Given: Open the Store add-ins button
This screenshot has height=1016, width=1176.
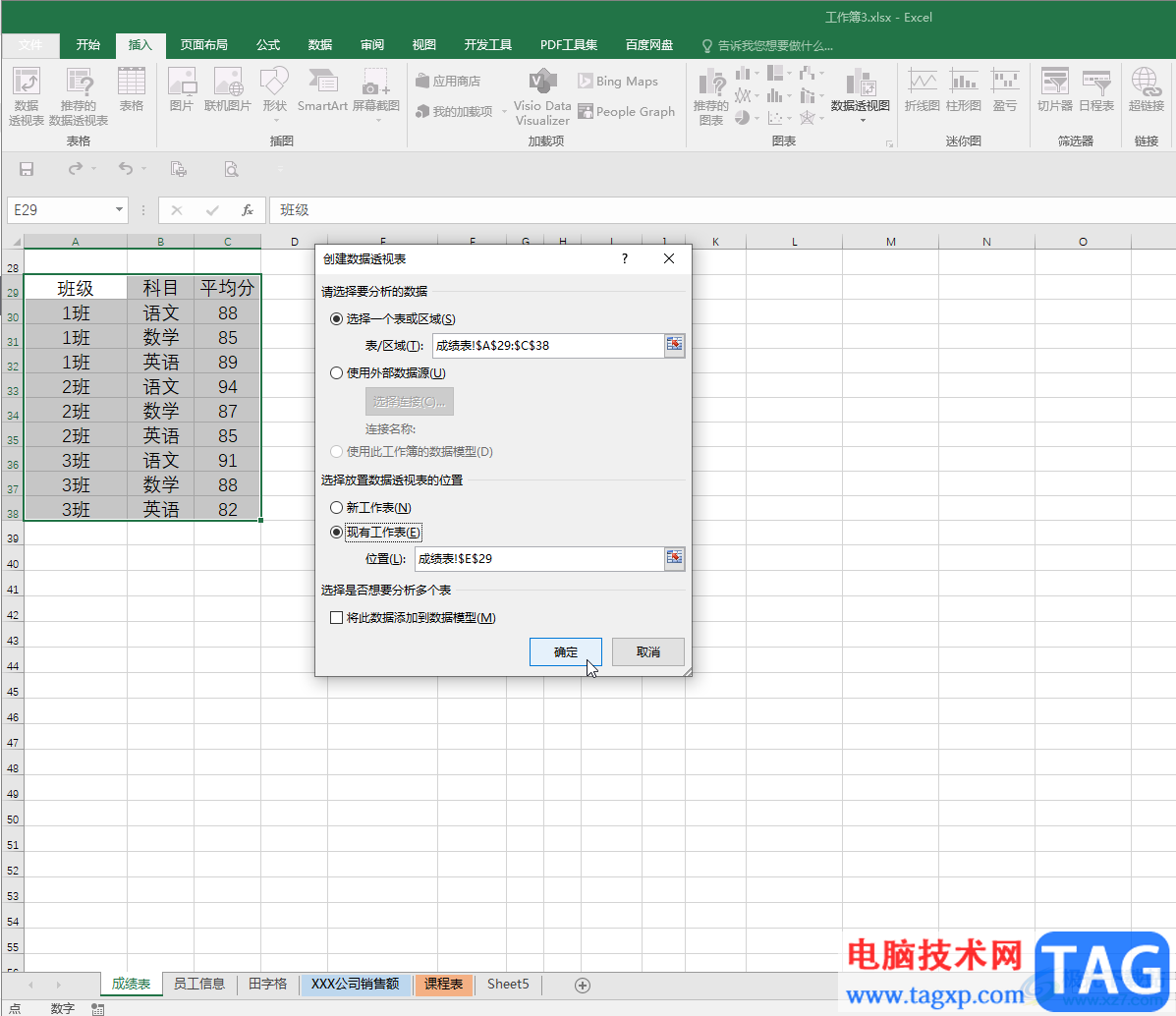Looking at the screenshot, I should pyautogui.click(x=449, y=81).
